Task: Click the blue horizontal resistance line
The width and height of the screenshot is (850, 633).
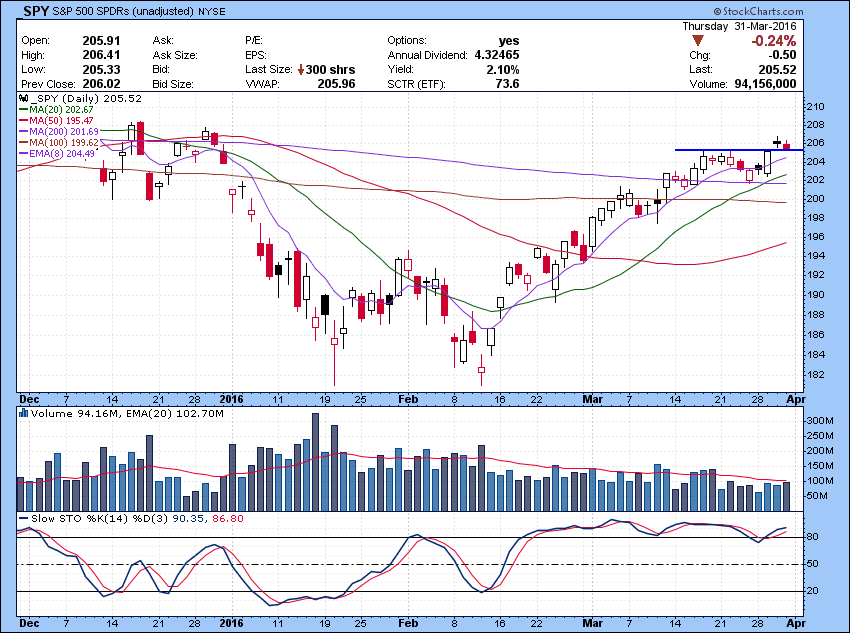Action: tap(739, 150)
